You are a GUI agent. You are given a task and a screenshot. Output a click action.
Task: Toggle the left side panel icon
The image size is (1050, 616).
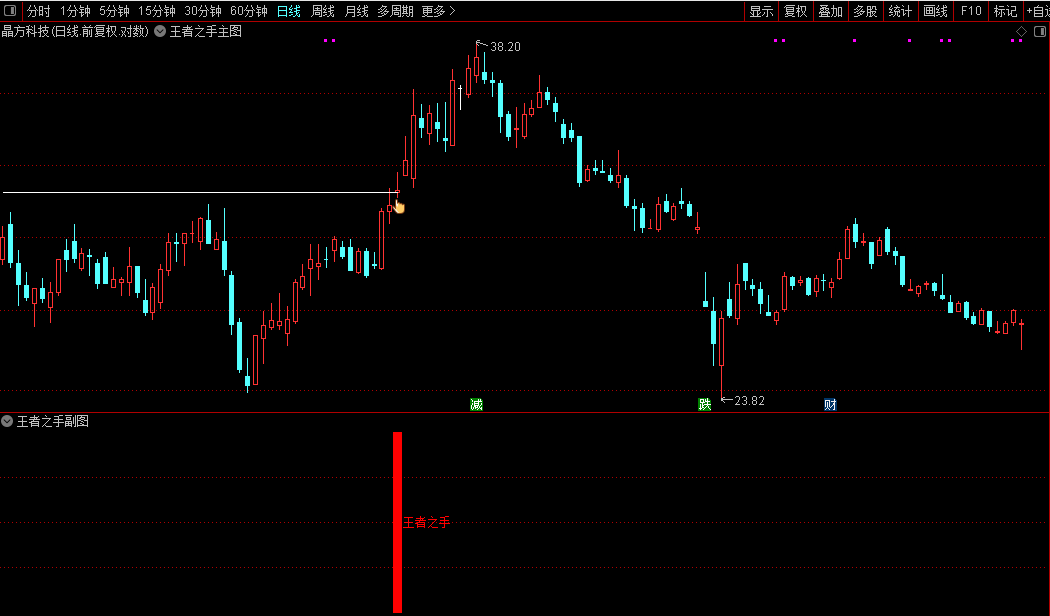point(10,11)
